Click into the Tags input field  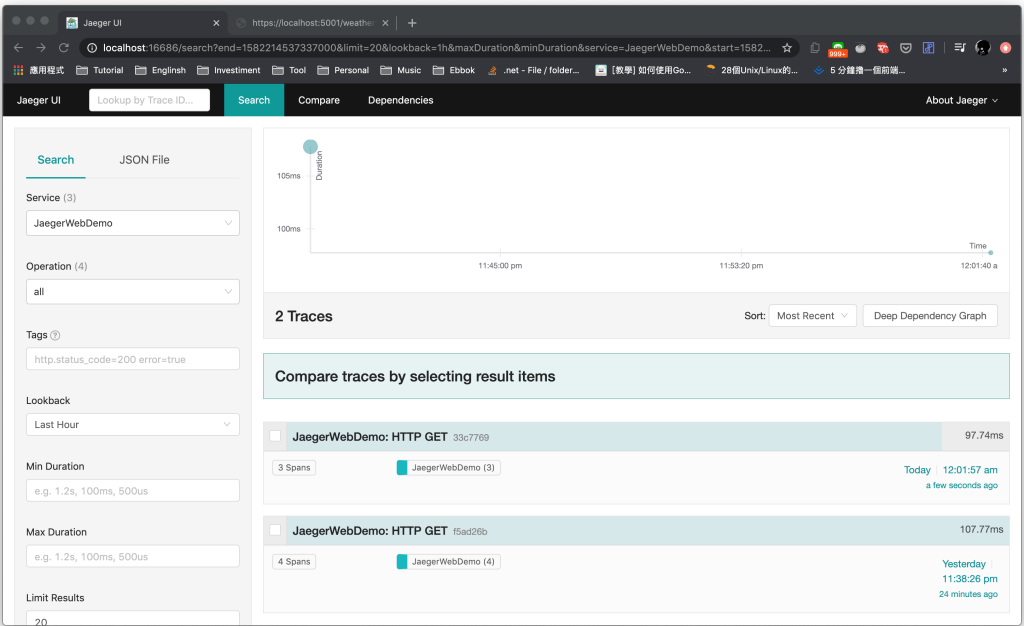click(133, 359)
